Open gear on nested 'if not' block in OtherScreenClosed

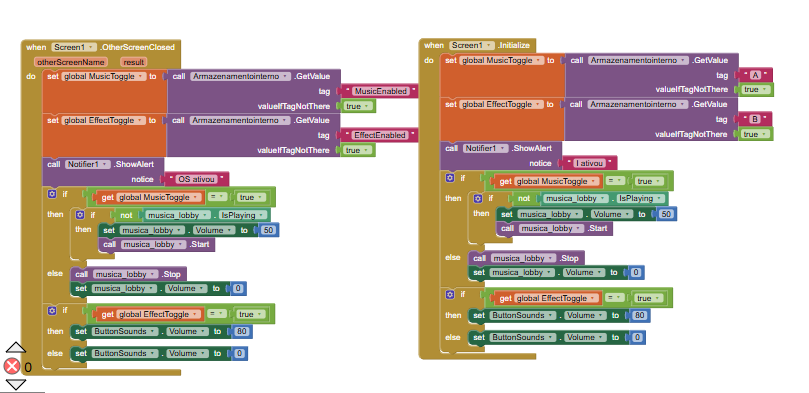80,215
